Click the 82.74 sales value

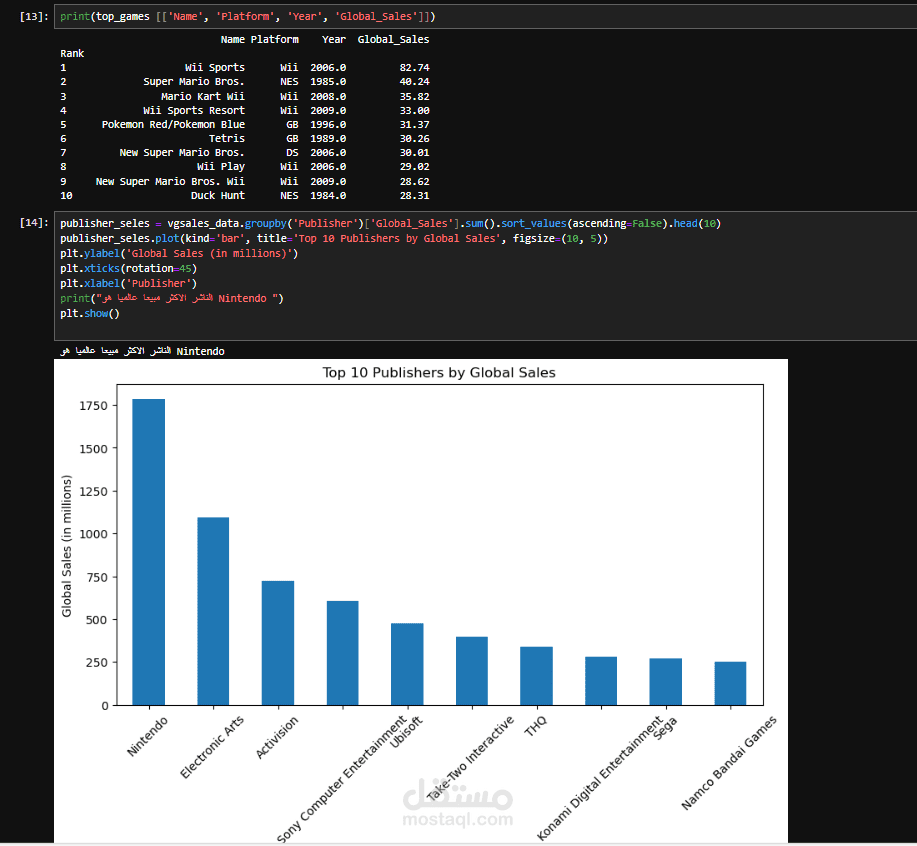(414, 68)
